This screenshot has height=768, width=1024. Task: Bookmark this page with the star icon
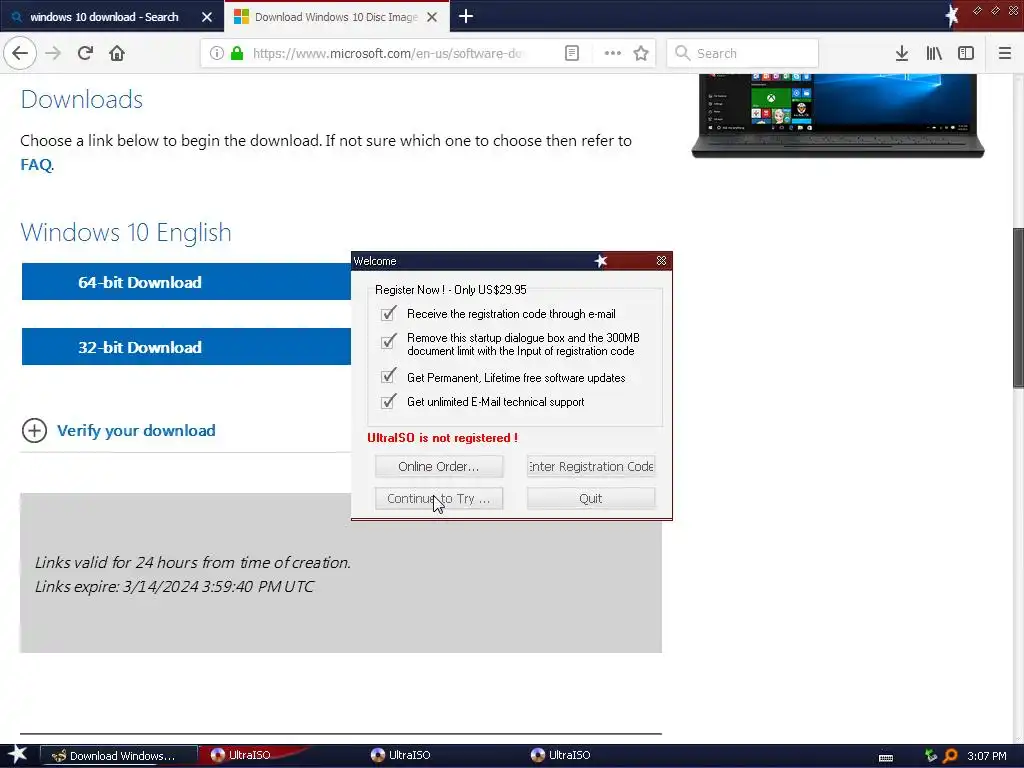click(x=641, y=53)
